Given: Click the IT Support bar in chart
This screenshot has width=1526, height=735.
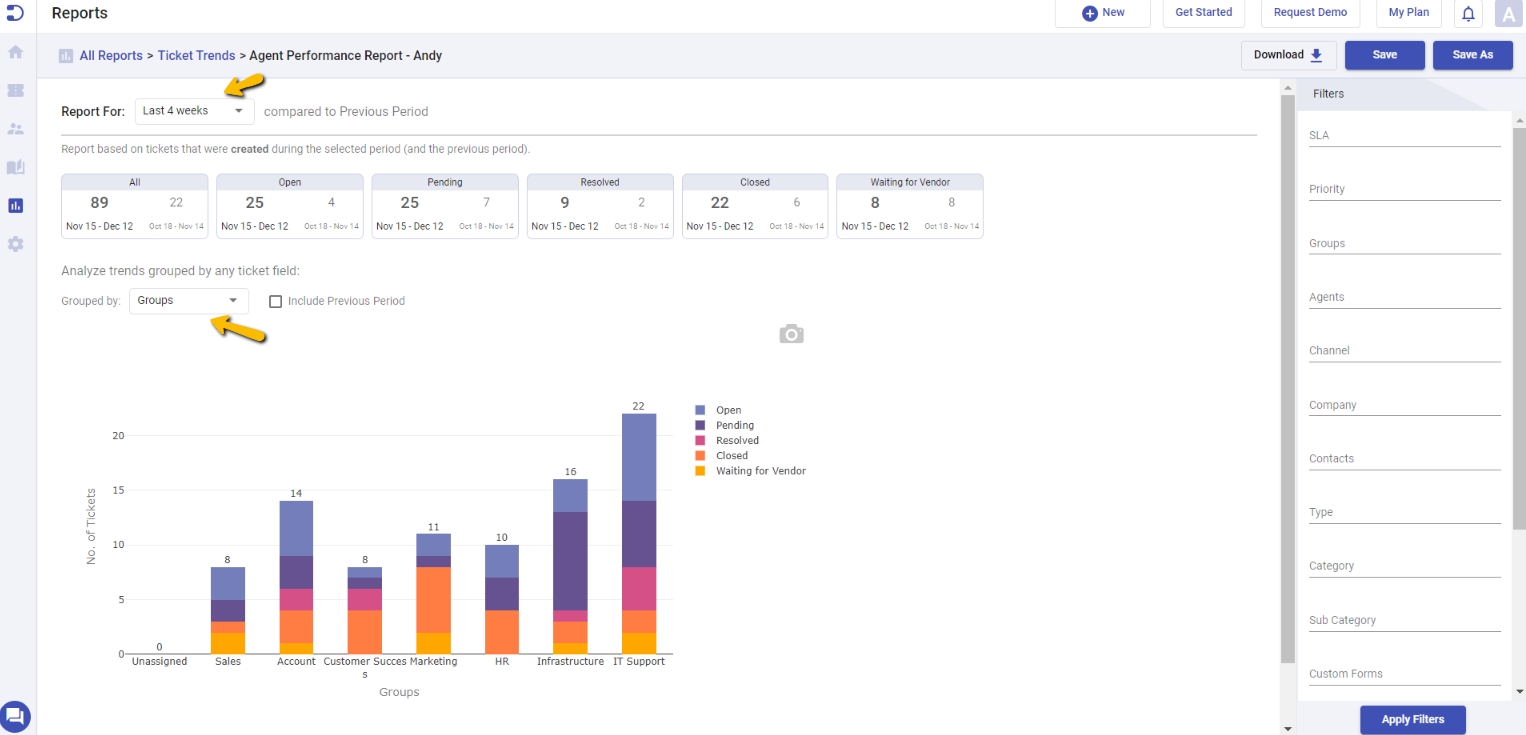Looking at the screenshot, I should point(639,534).
